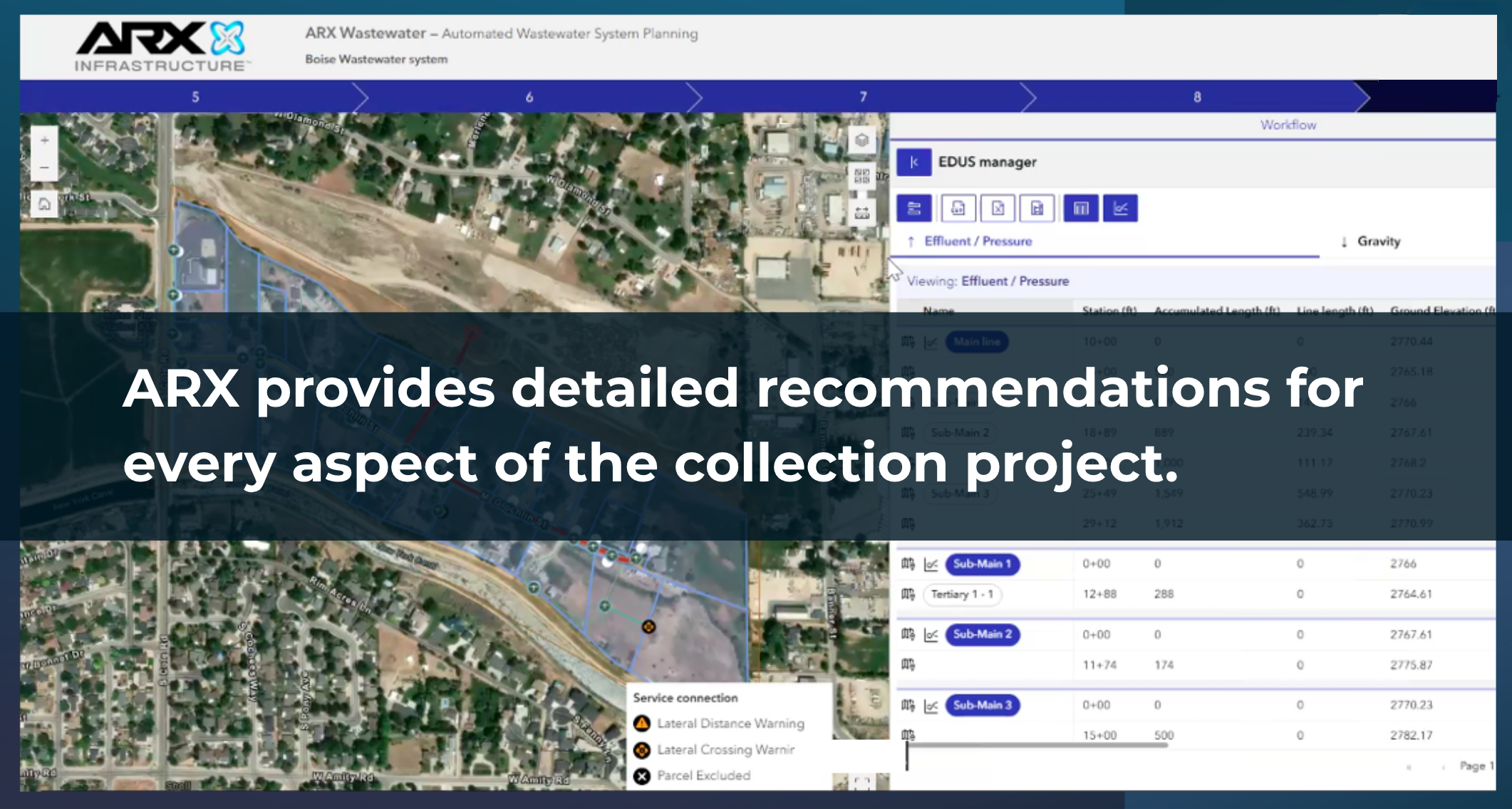
Task: Click the Viewing: Effluent / Pressure label
Action: [x=988, y=281]
